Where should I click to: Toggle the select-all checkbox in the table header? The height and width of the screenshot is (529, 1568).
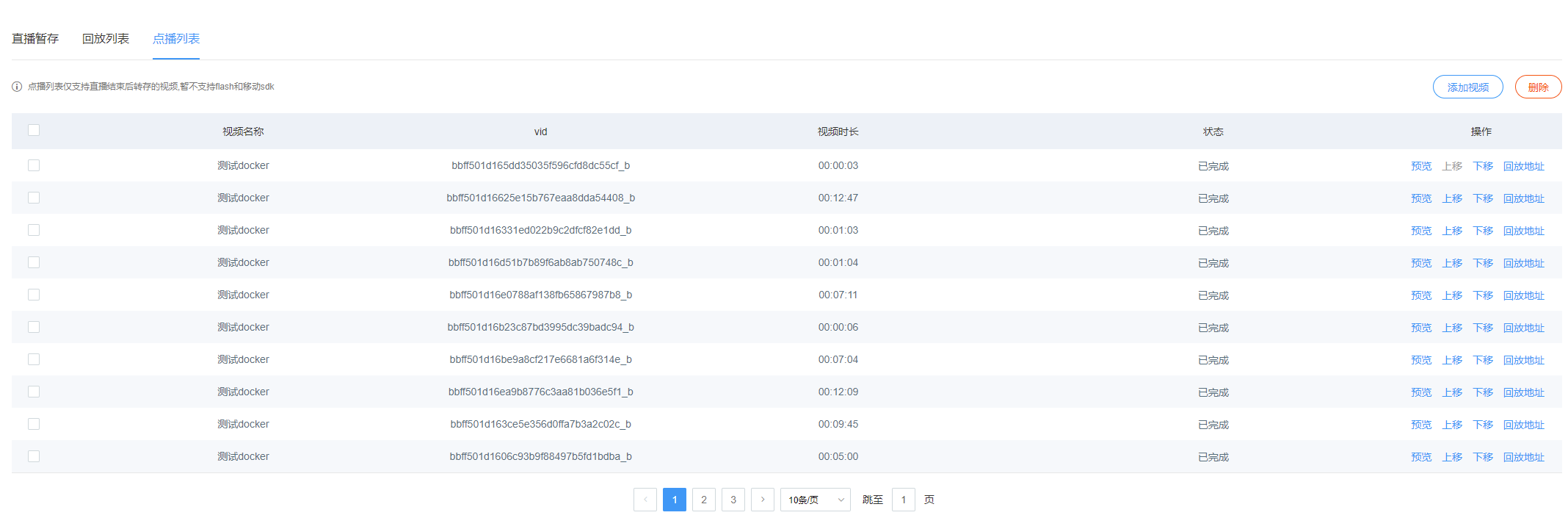click(34, 131)
